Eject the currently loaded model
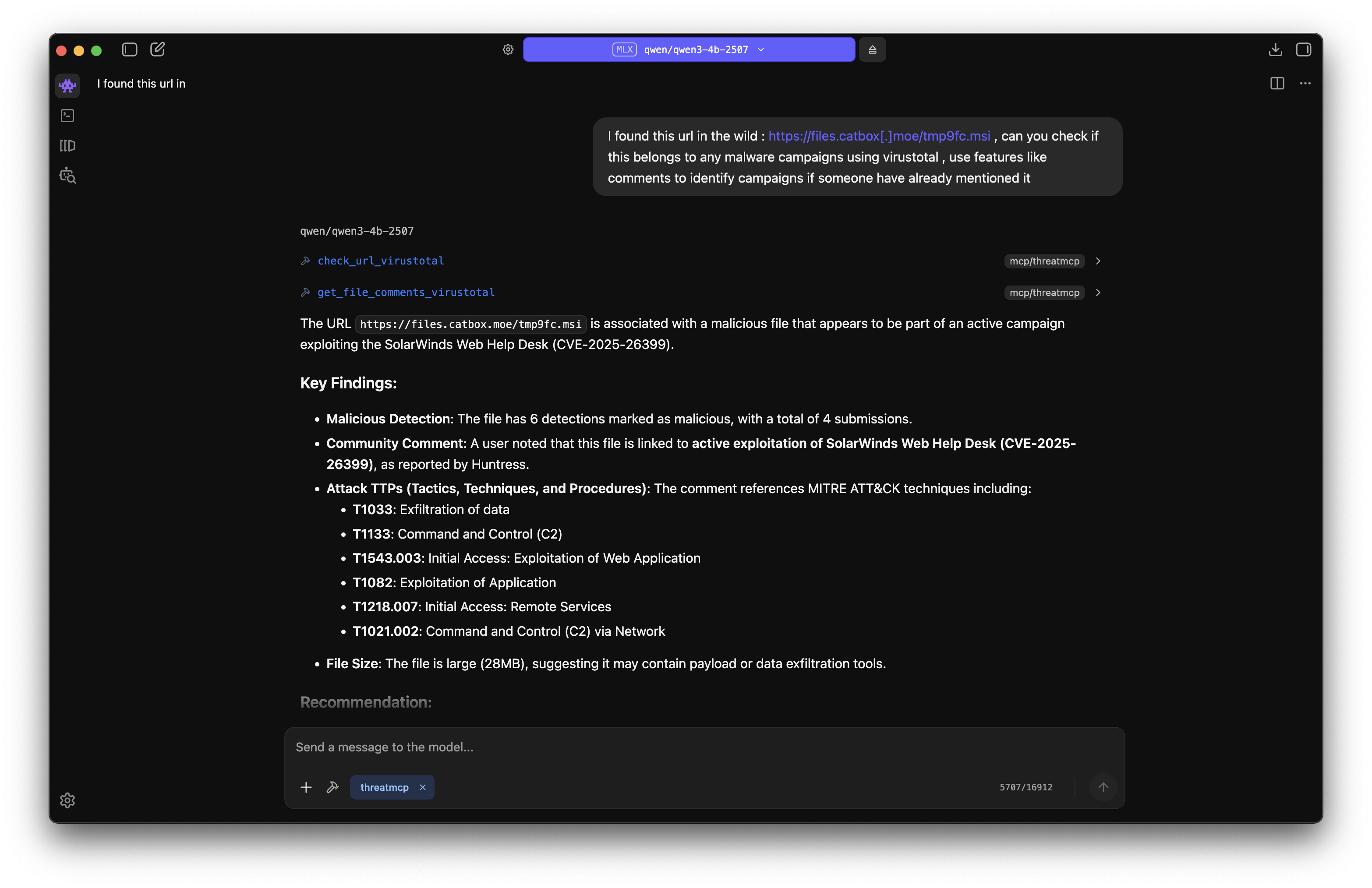 872,49
